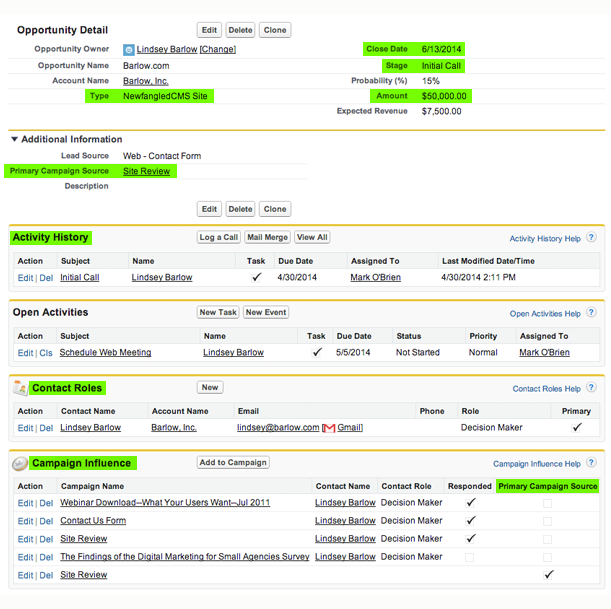This screenshot has height=609, width=611.
Task: Click the Contact Roles help question-mark icon
Action: [591, 388]
